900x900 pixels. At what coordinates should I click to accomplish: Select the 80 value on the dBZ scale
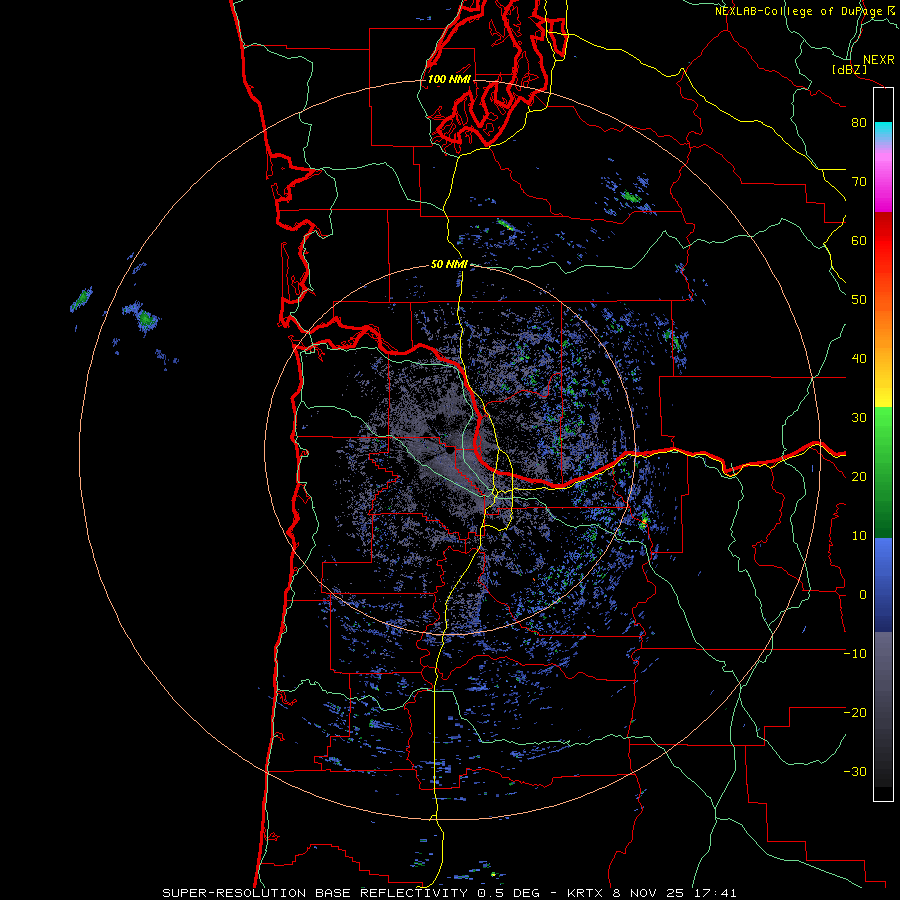(x=859, y=123)
